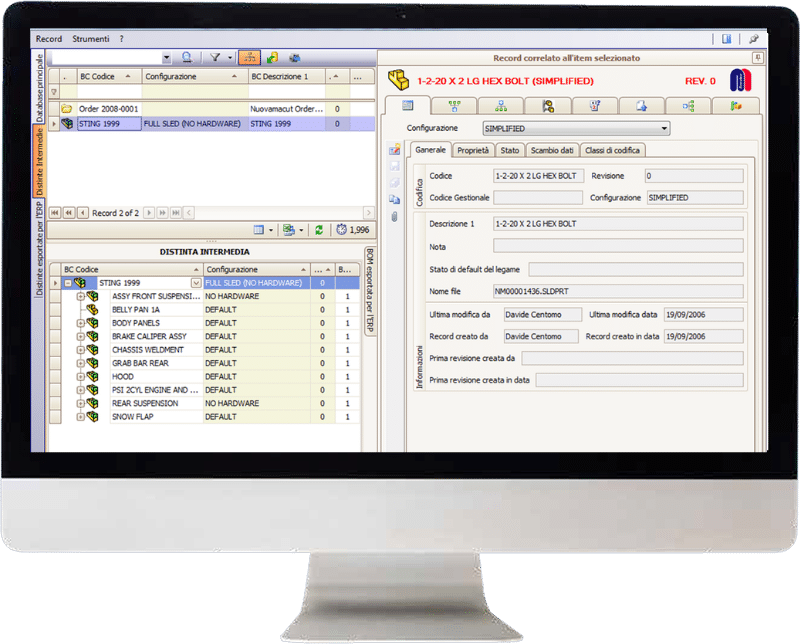Open the Strumenti menu

pos(90,39)
